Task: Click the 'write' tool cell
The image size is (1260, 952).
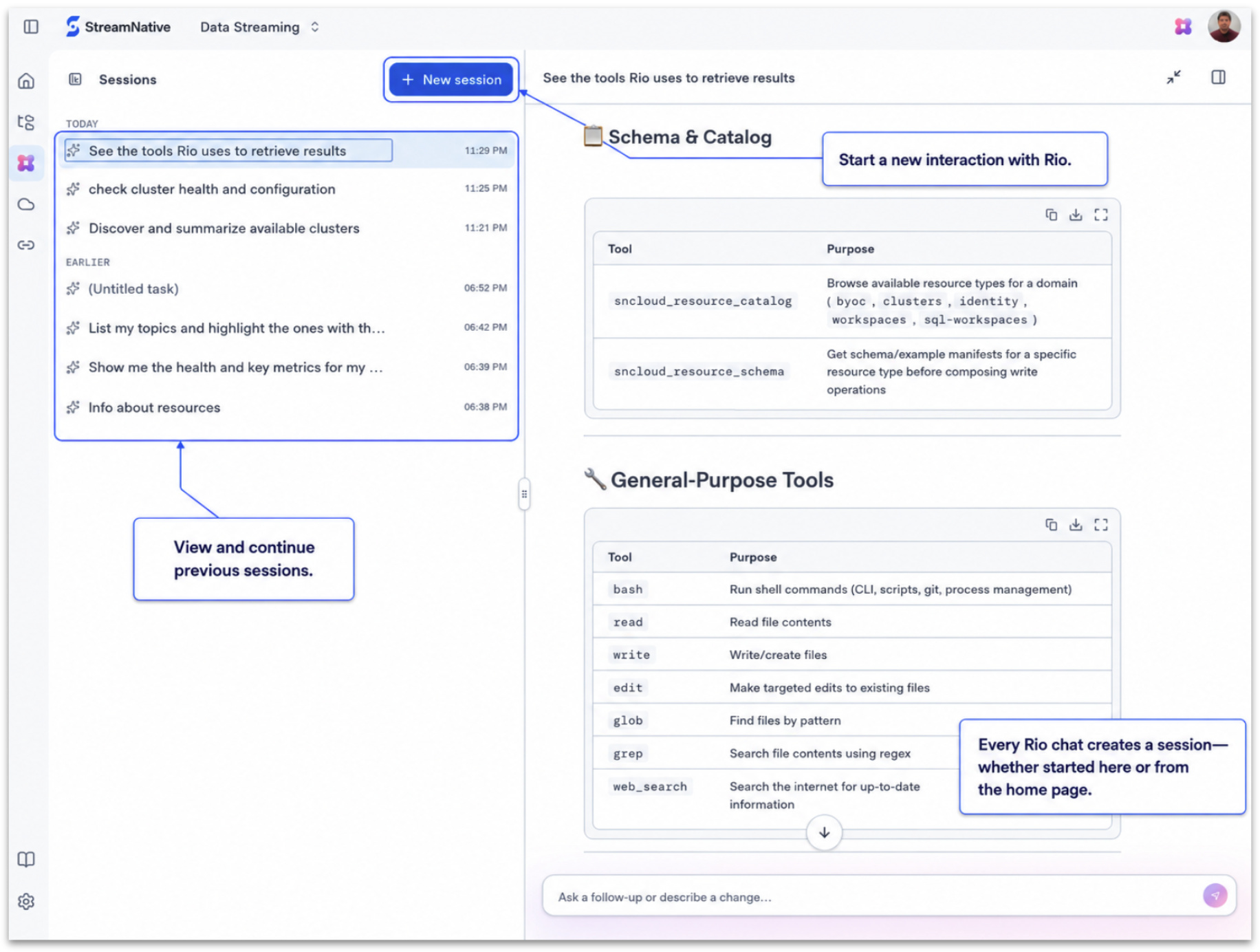Action: click(x=631, y=655)
